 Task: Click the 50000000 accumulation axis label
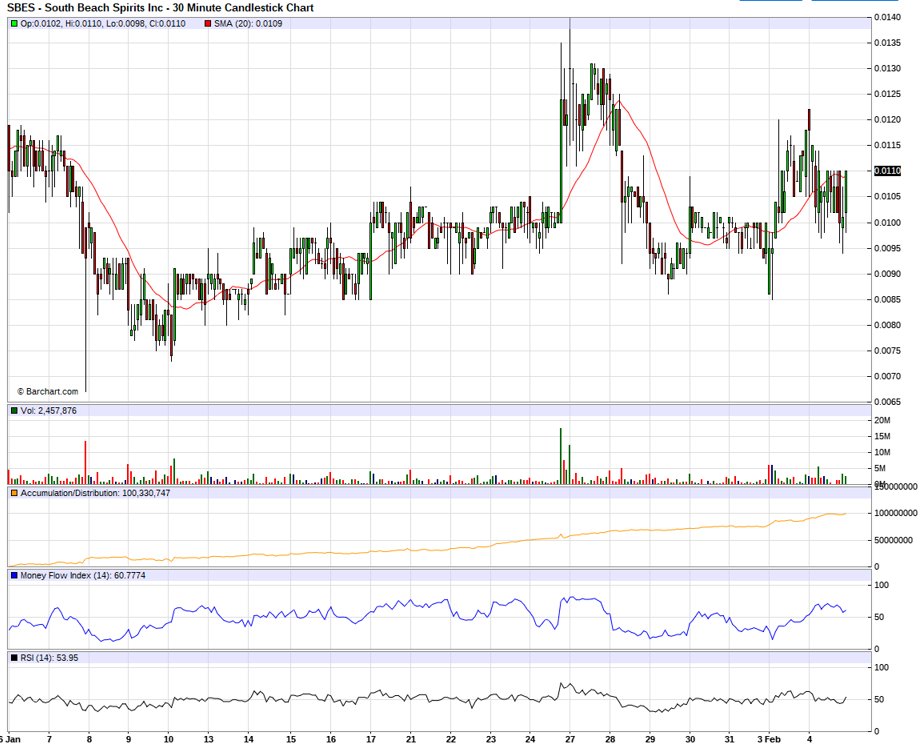(x=893, y=540)
